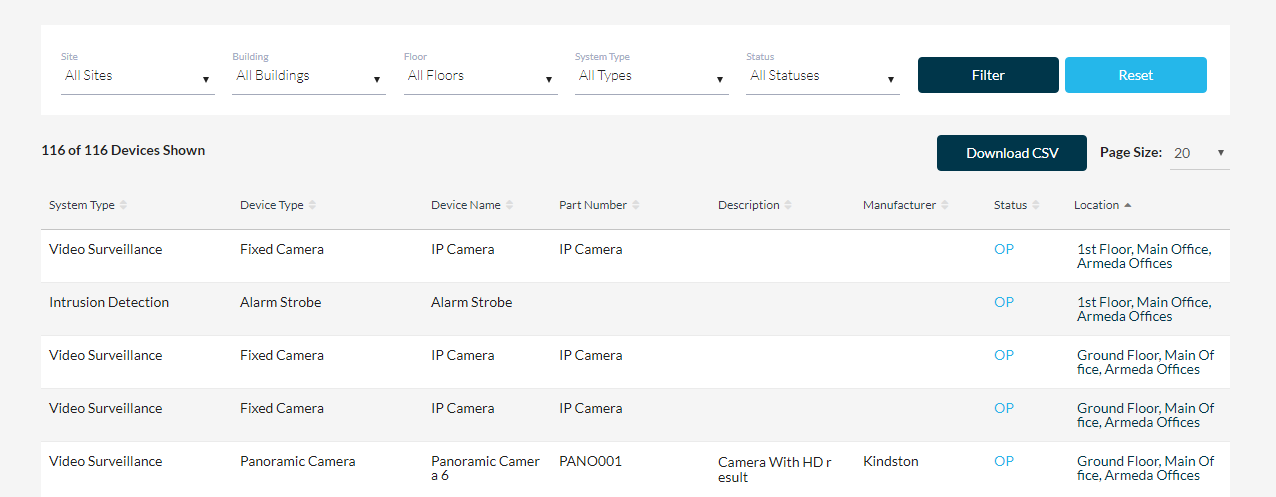Sort by the Manufacturer column
Viewport: 1276px width, 497px height.
pos(906,205)
